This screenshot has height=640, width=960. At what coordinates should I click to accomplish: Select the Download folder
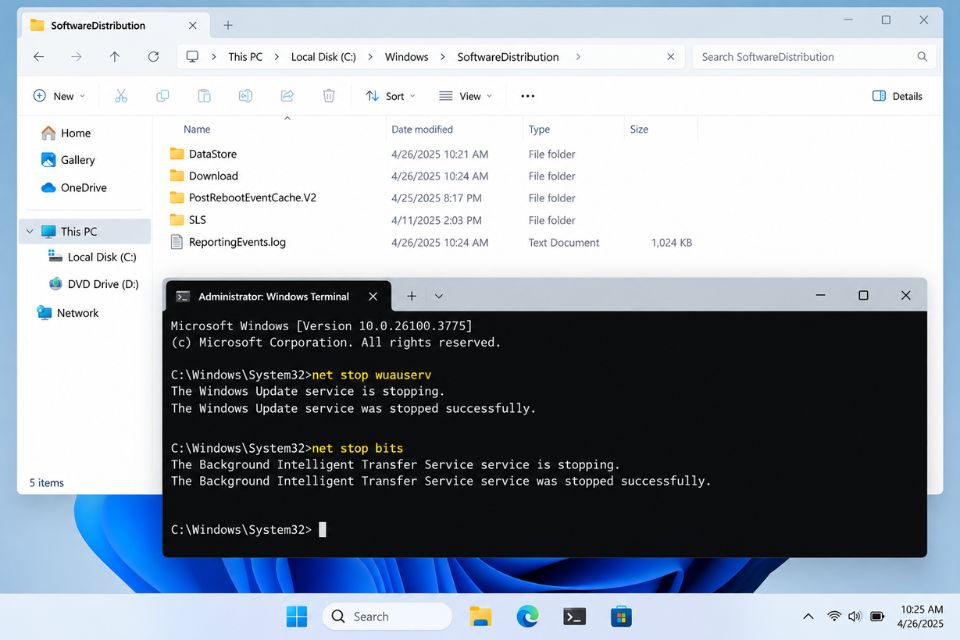click(x=213, y=176)
